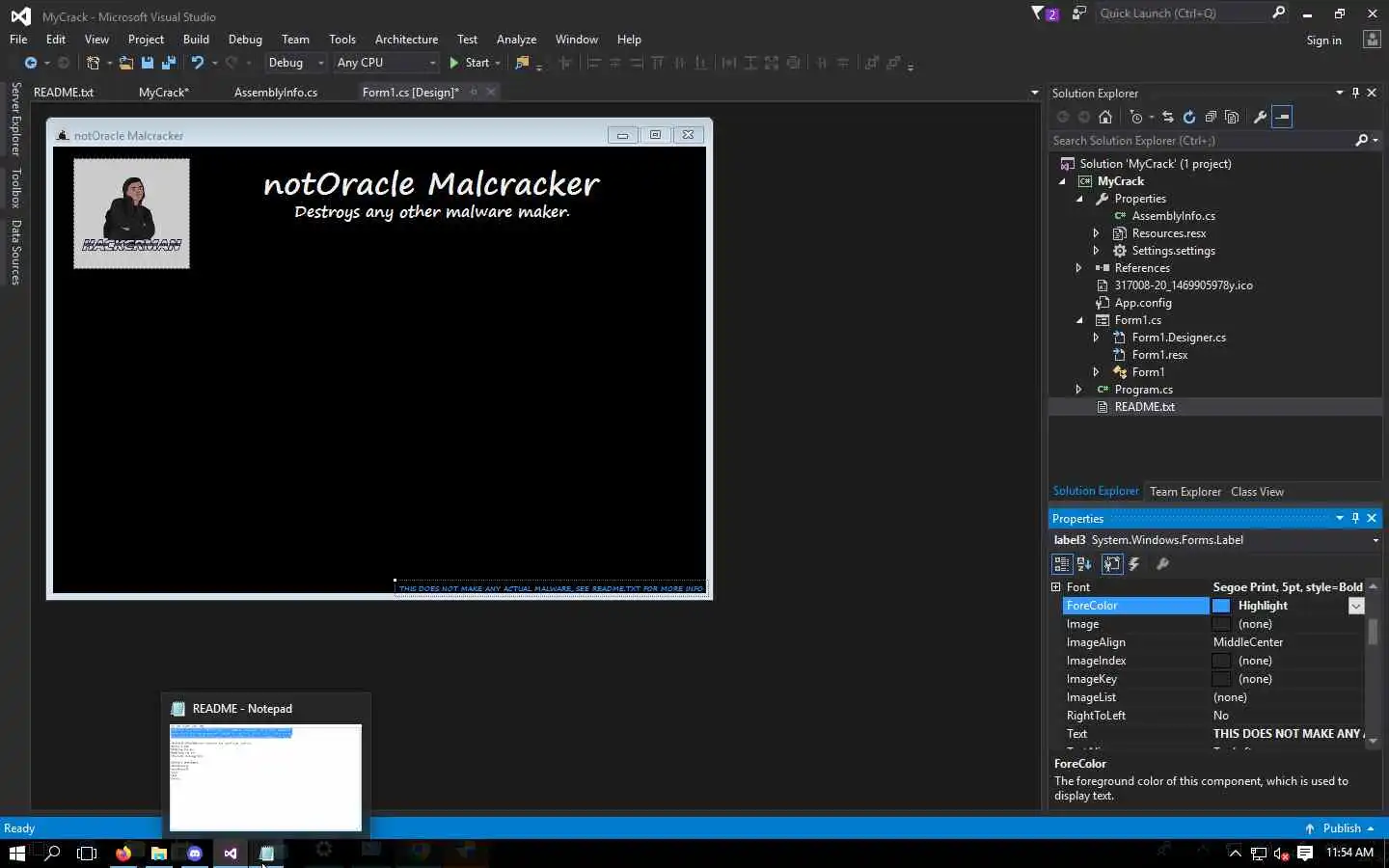Screen dimensions: 1389x868
Task: Click the Find in Files toolbar icon
Action: click(522, 63)
